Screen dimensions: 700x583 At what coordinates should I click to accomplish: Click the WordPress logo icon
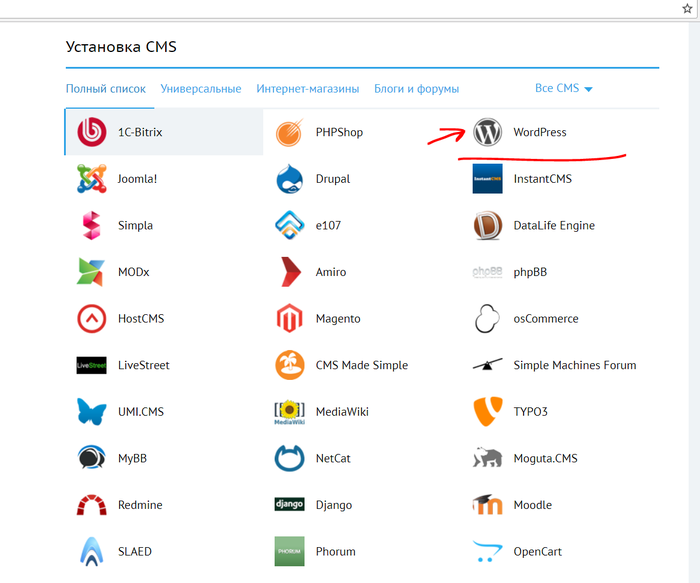tap(488, 132)
